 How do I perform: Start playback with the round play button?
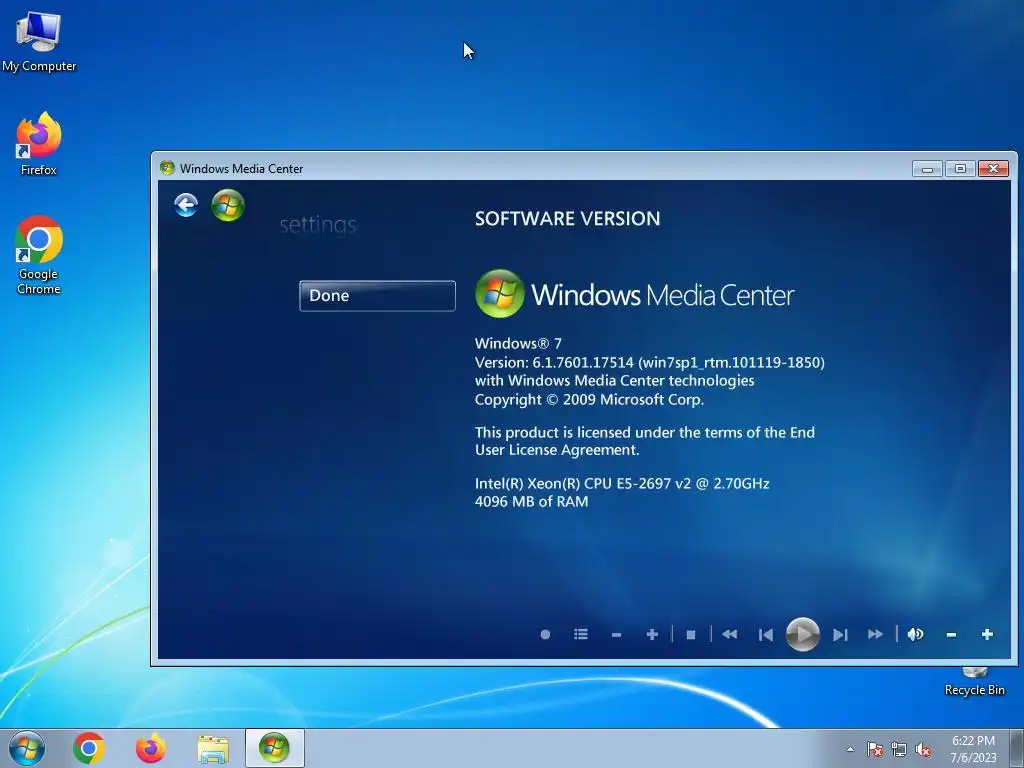pos(803,634)
